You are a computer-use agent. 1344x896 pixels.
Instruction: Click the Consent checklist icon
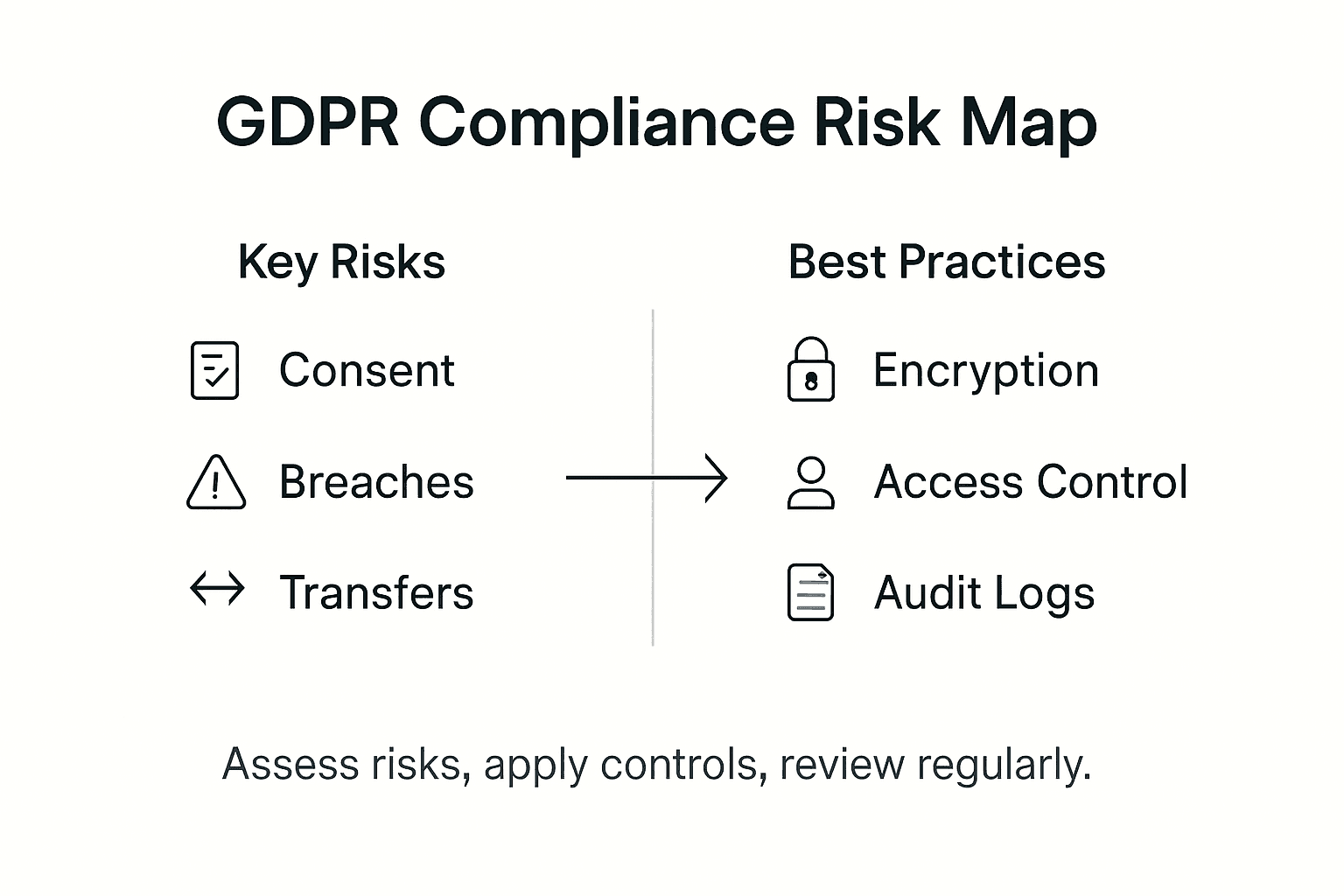(214, 370)
